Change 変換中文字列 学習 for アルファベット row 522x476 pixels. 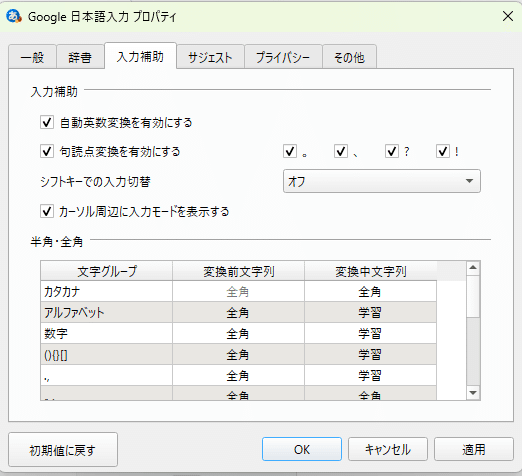click(370, 313)
